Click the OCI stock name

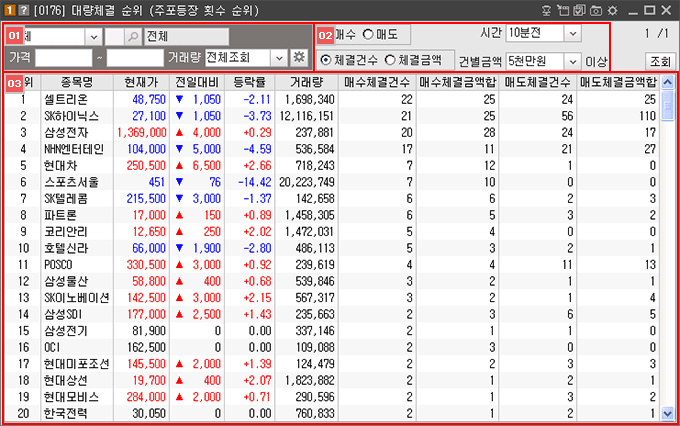tap(52, 347)
